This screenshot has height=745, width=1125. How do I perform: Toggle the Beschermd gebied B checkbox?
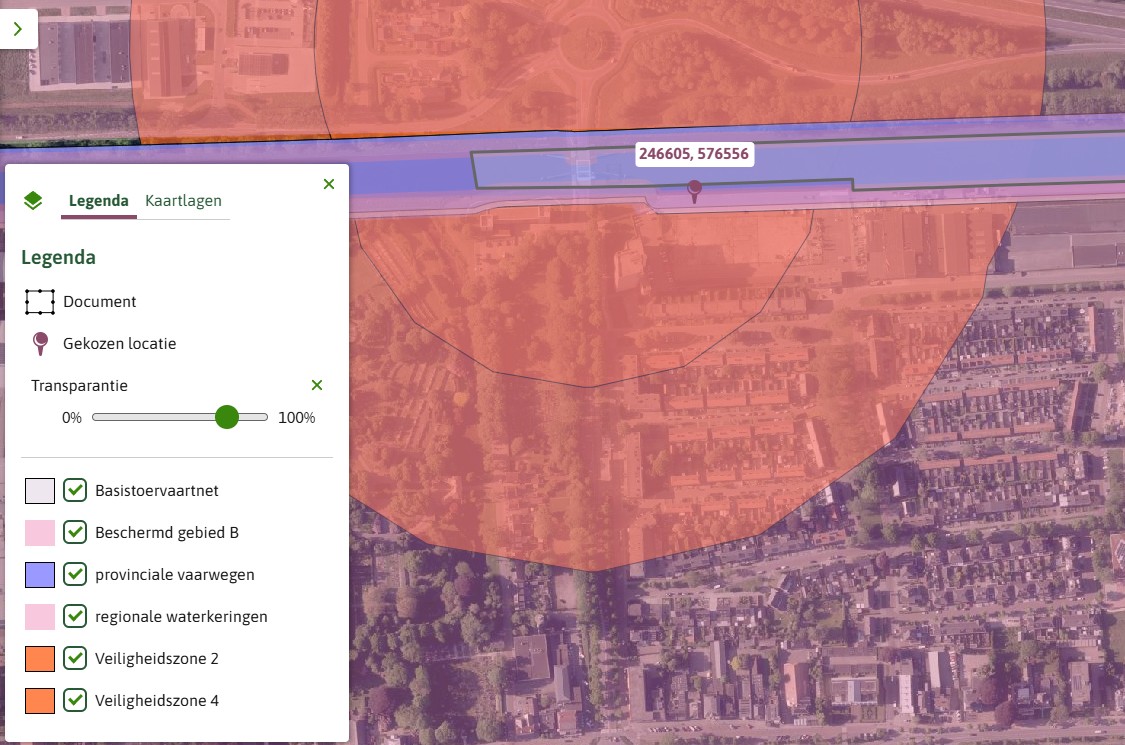[75, 533]
